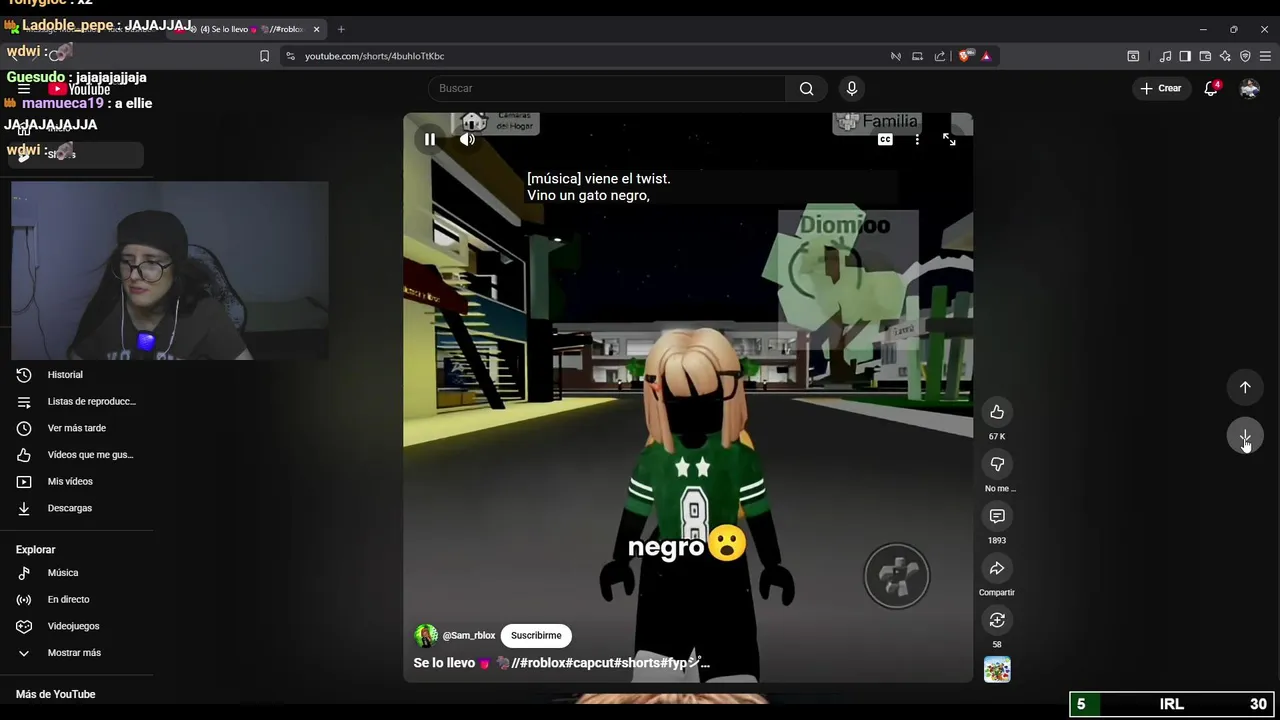Toggle closed captions (CC) on the Short
Image resolution: width=1280 pixels, height=720 pixels.
(885, 140)
